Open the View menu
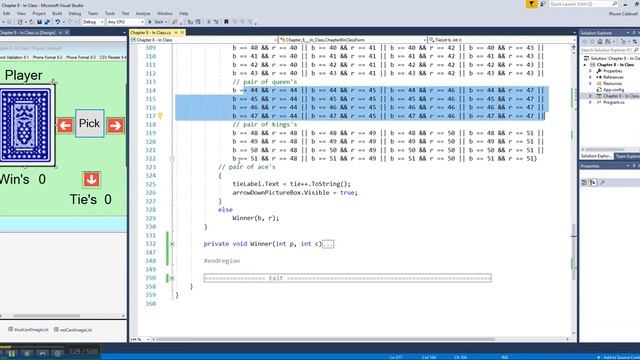The height and width of the screenshot is (360, 640). click(21, 13)
